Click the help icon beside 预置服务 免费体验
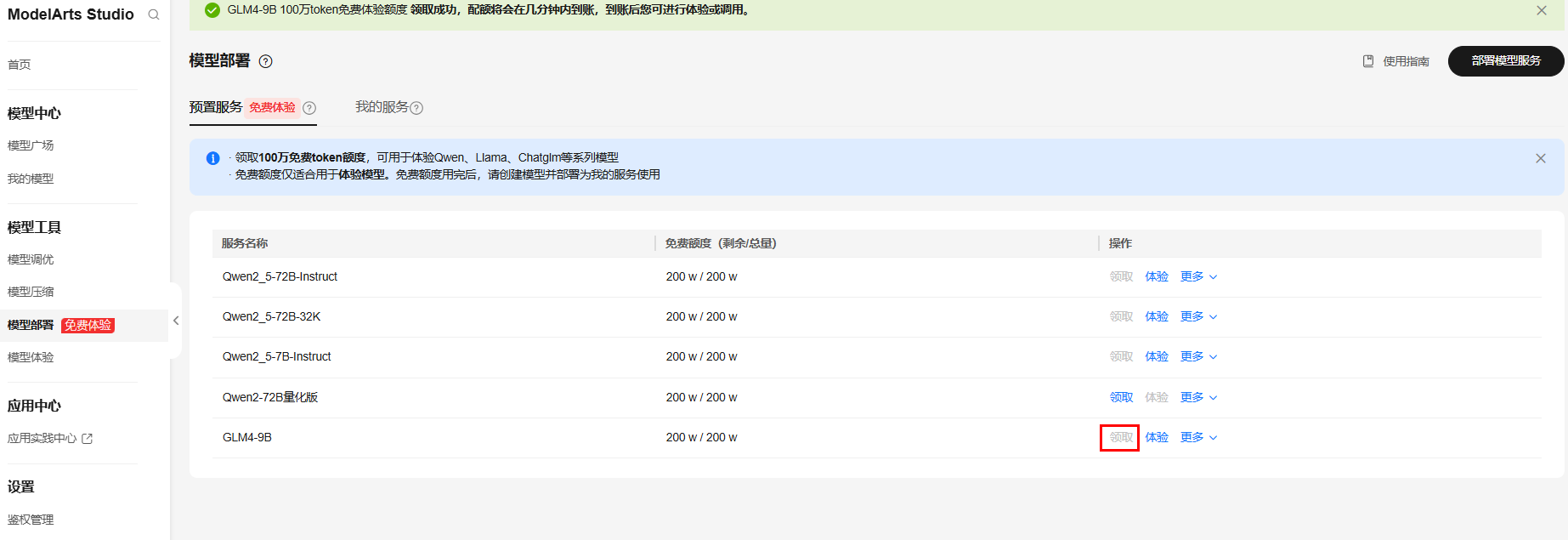 309,108
